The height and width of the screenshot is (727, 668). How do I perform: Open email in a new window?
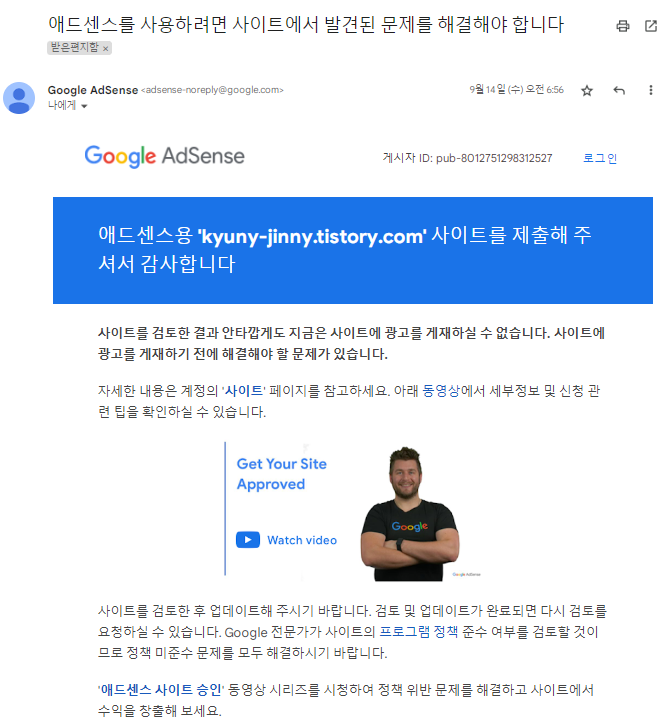pyautogui.click(x=650, y=26)
